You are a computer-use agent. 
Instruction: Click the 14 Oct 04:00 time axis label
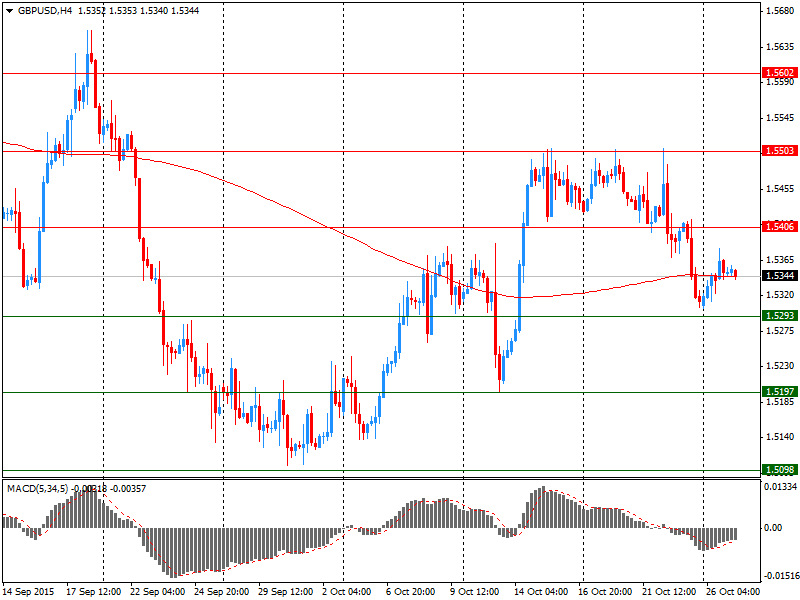click(541, 592)
